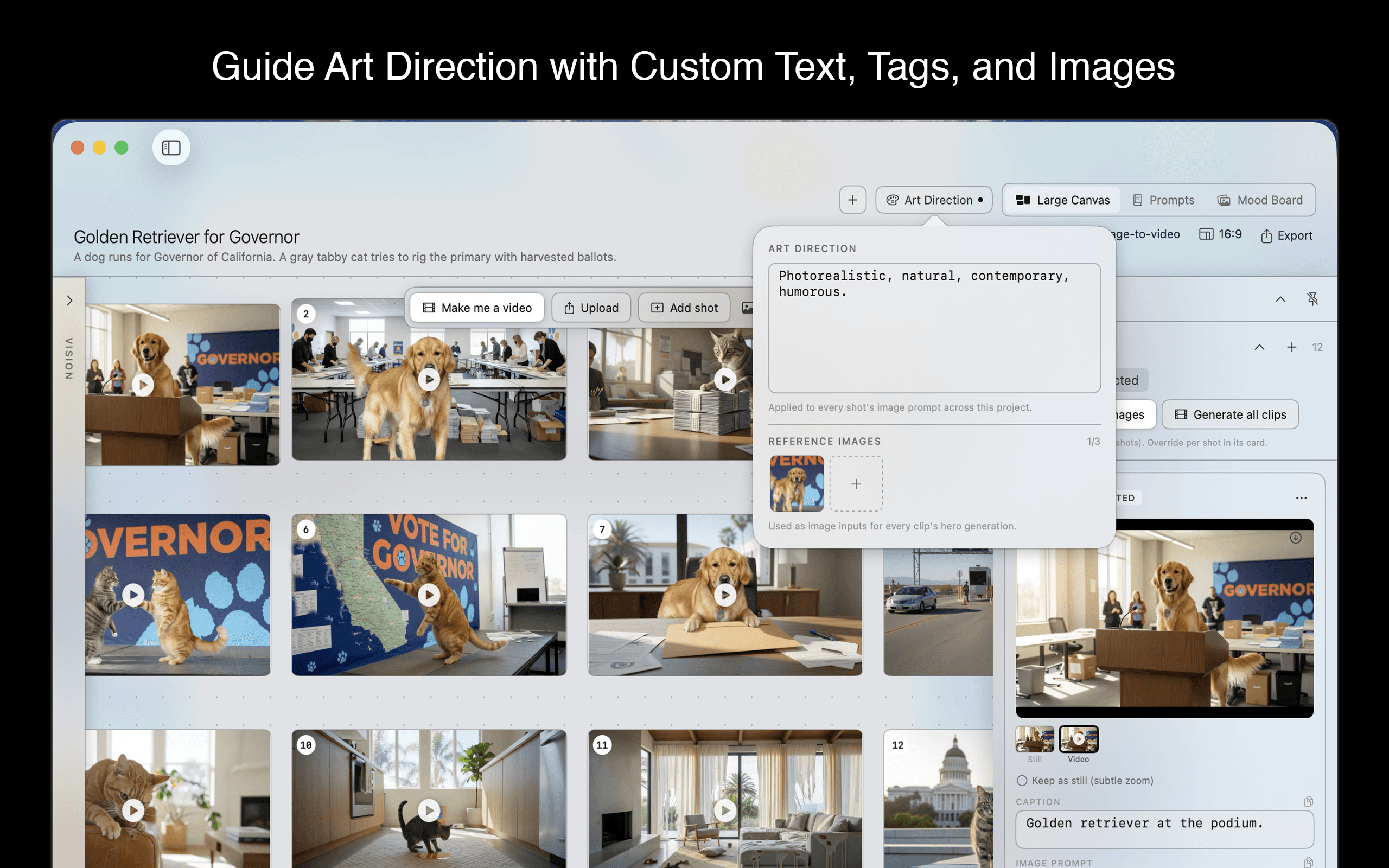Viewport: 1389px width, 868px height.
Task: Switch to Prompts view
Action: point(1163,200)
